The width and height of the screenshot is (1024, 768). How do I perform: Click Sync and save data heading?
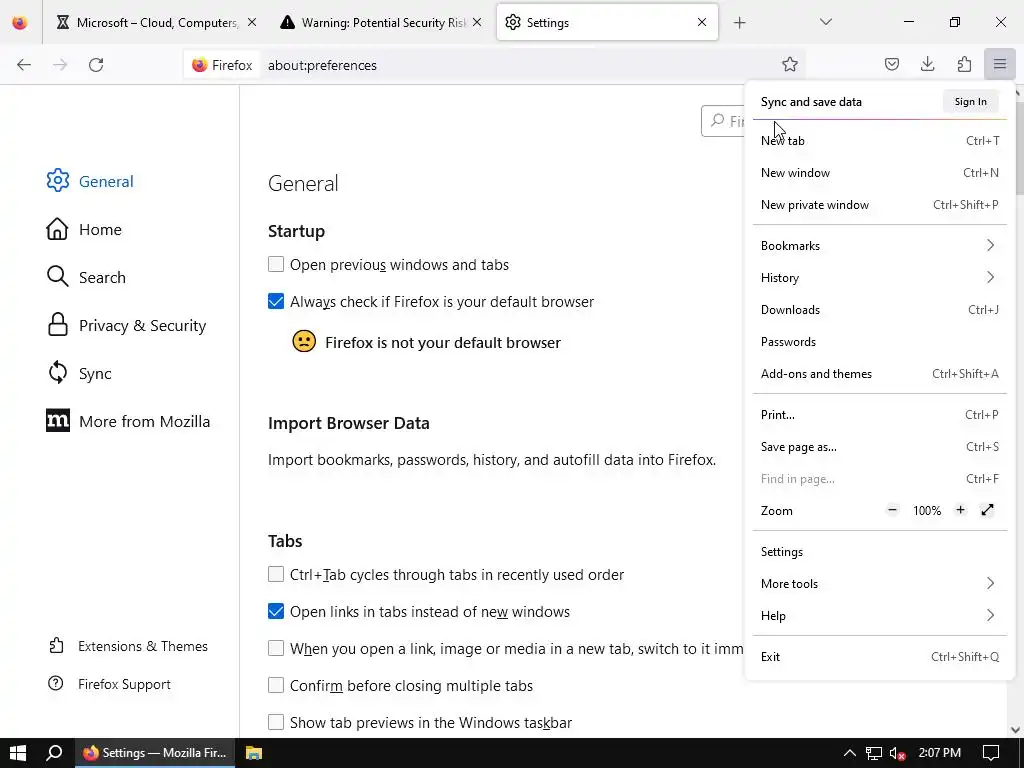pyautogui.click(x=811, y=101)
